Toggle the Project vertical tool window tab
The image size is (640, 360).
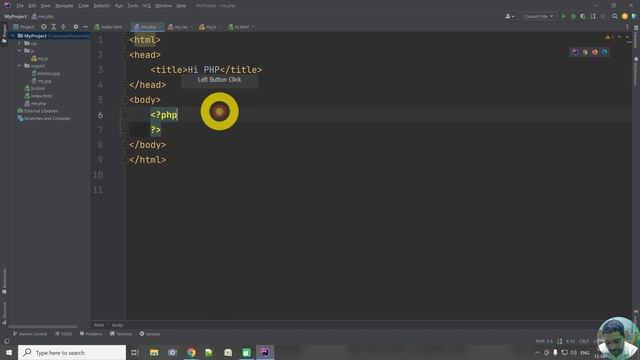[x=4, y=34]
